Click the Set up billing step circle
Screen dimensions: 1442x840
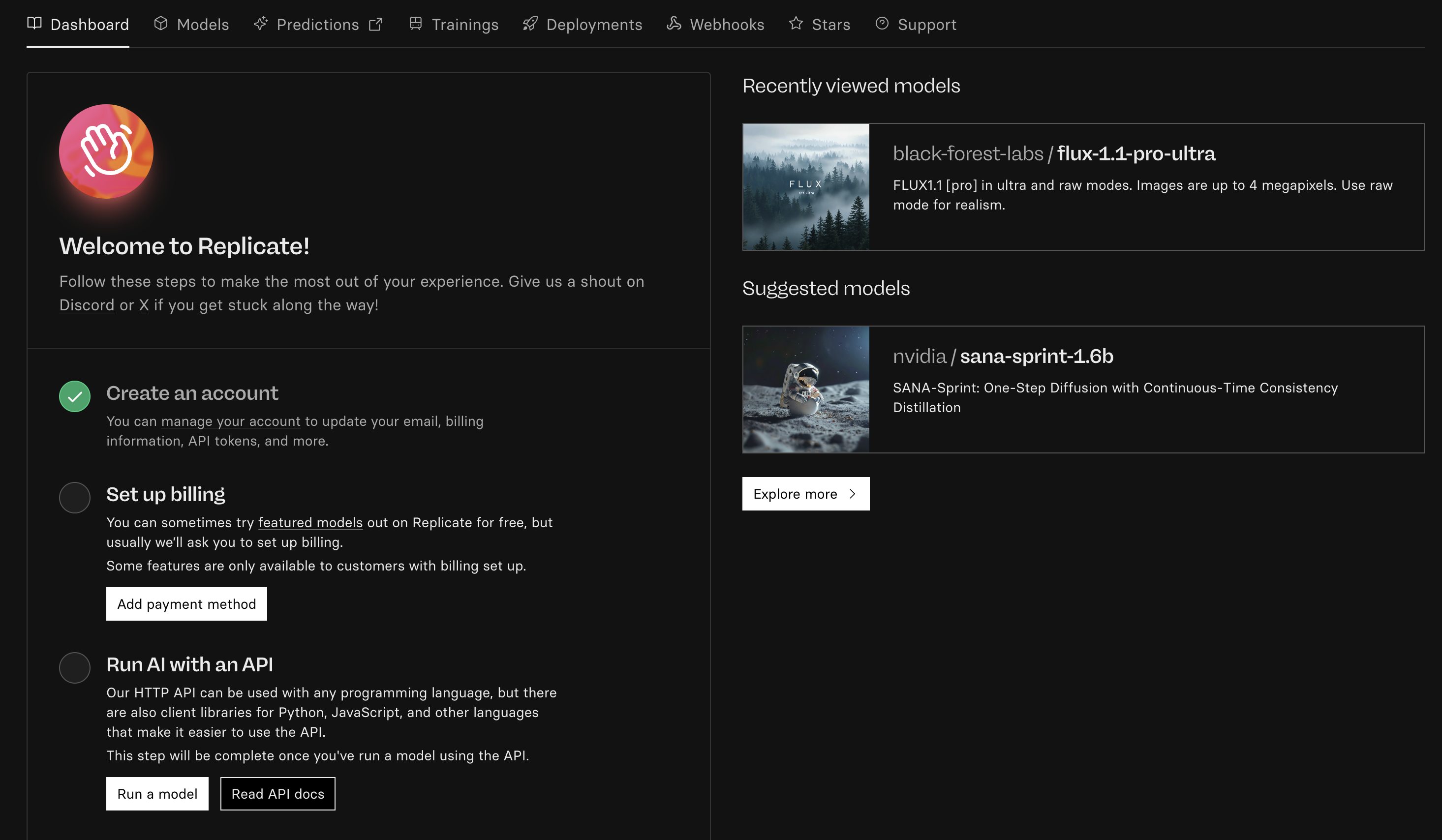[x=75, y=497]
